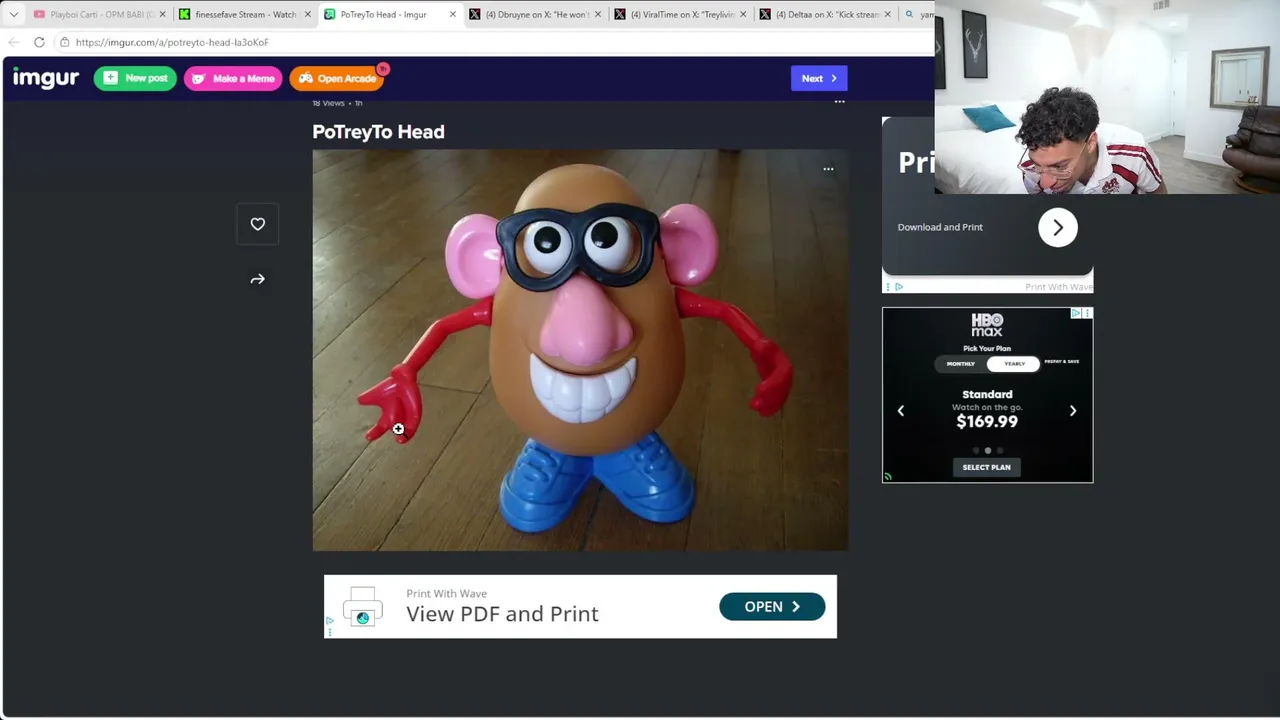Click the Download and Print arrow button
This screenshot has height=720, width=1280.
tap(1057, 228)
